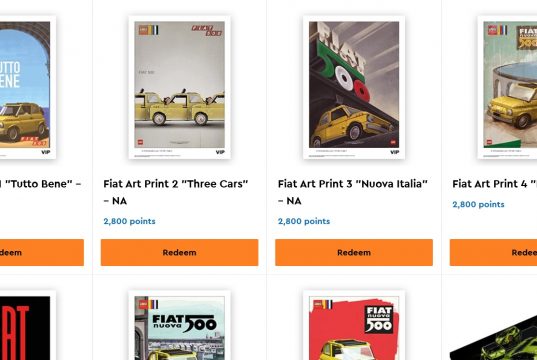Open the Tutto Bene poster thumbnail
The height and width of the screenshot is (360, 537).
28,87
